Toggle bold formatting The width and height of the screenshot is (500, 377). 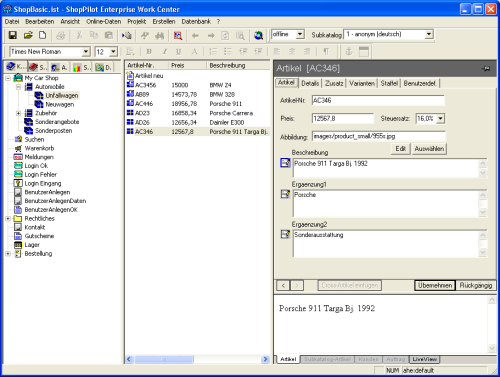pyautogui.click(x=149, y=51)
